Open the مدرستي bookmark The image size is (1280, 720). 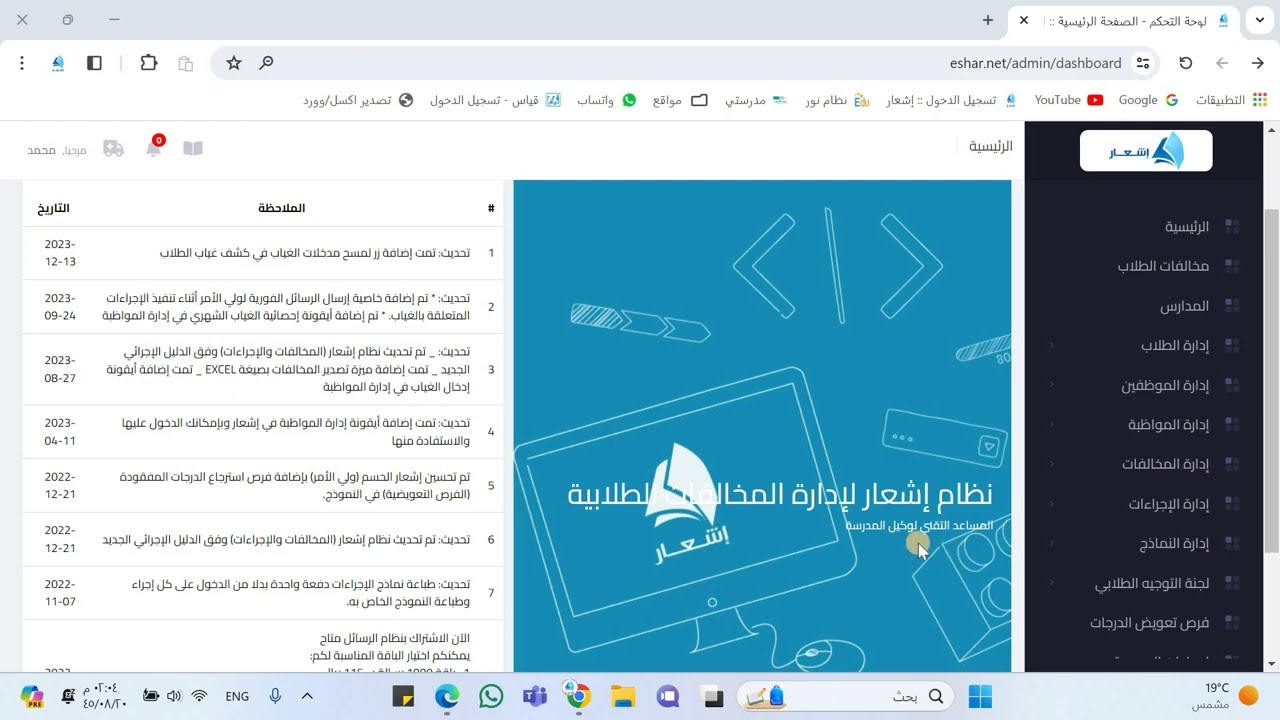pos(756,100)
